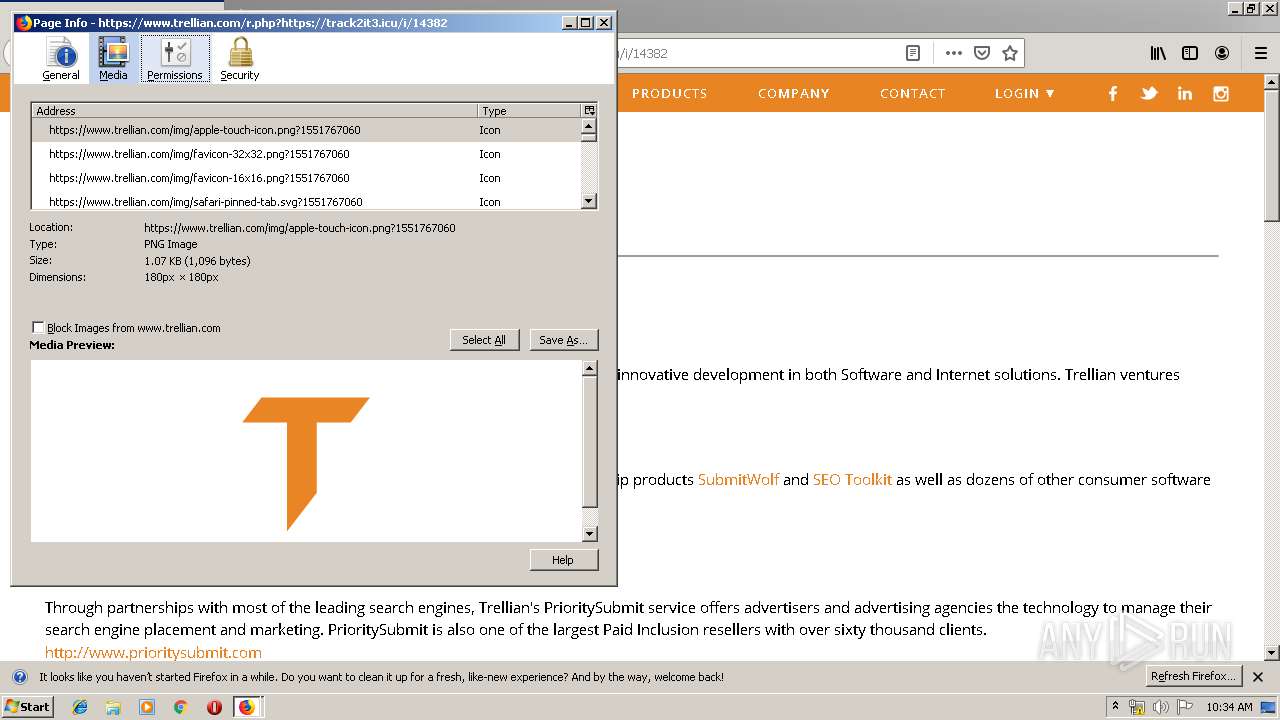This screenshot has height=720, width=1280.
Task: Click the Twitter icon in site header
Action: (1149, 93)
